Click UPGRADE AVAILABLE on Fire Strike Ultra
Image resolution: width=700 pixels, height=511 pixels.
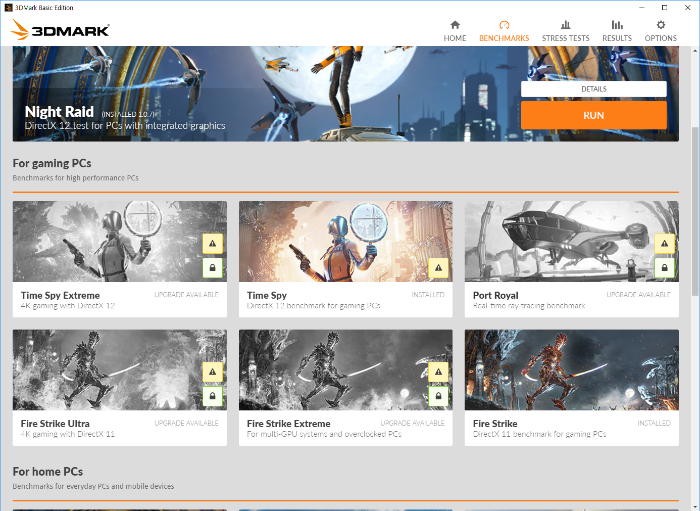[x=186, y=423]
